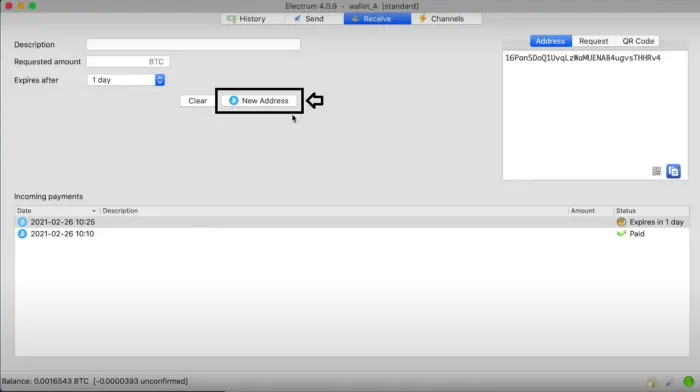Image resolution: width=700 pixels, height=392 pixels.
Task: Click the New Address button
Action: click(x=259, y=101)
